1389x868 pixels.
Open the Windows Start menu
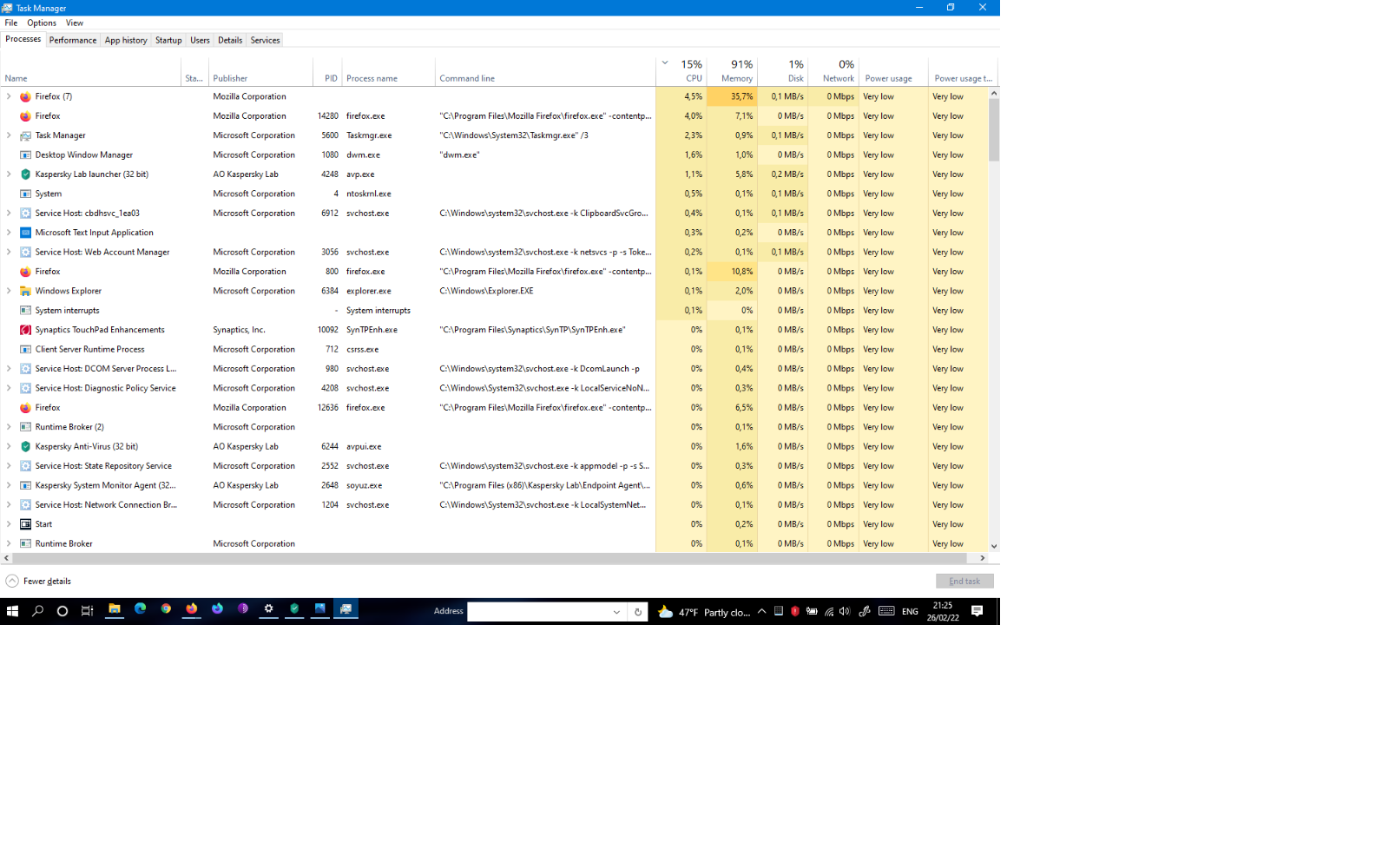(12, 611)
